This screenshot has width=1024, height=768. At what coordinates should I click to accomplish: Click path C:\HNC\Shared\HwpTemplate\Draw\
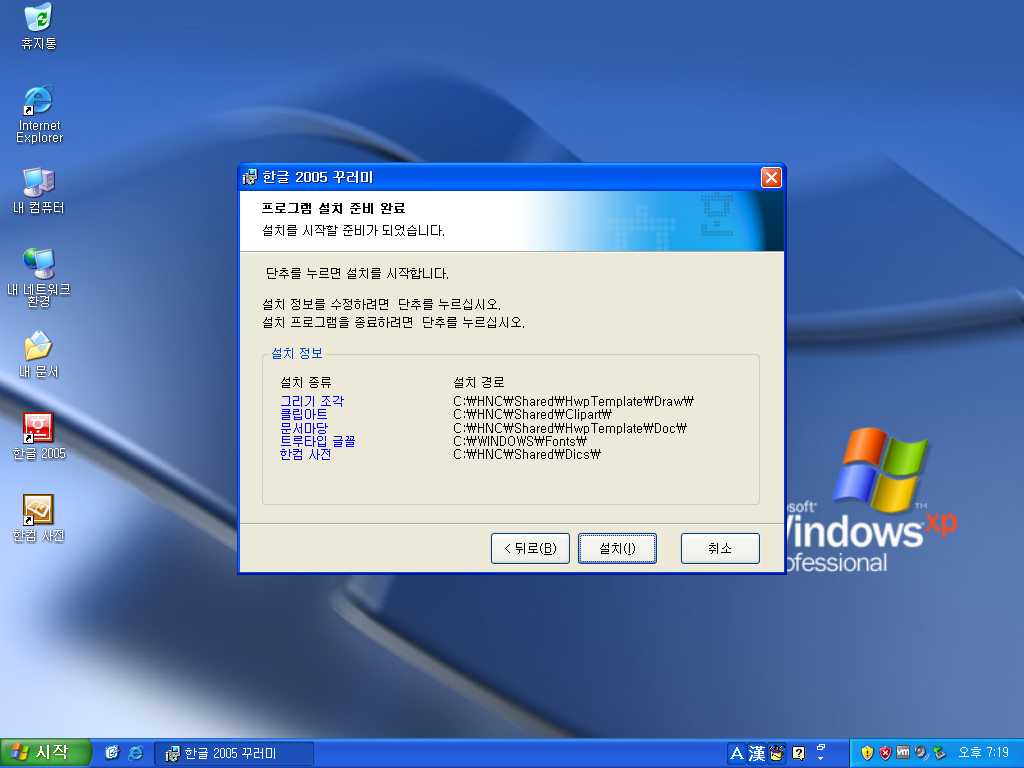click(x=573, y=401)
